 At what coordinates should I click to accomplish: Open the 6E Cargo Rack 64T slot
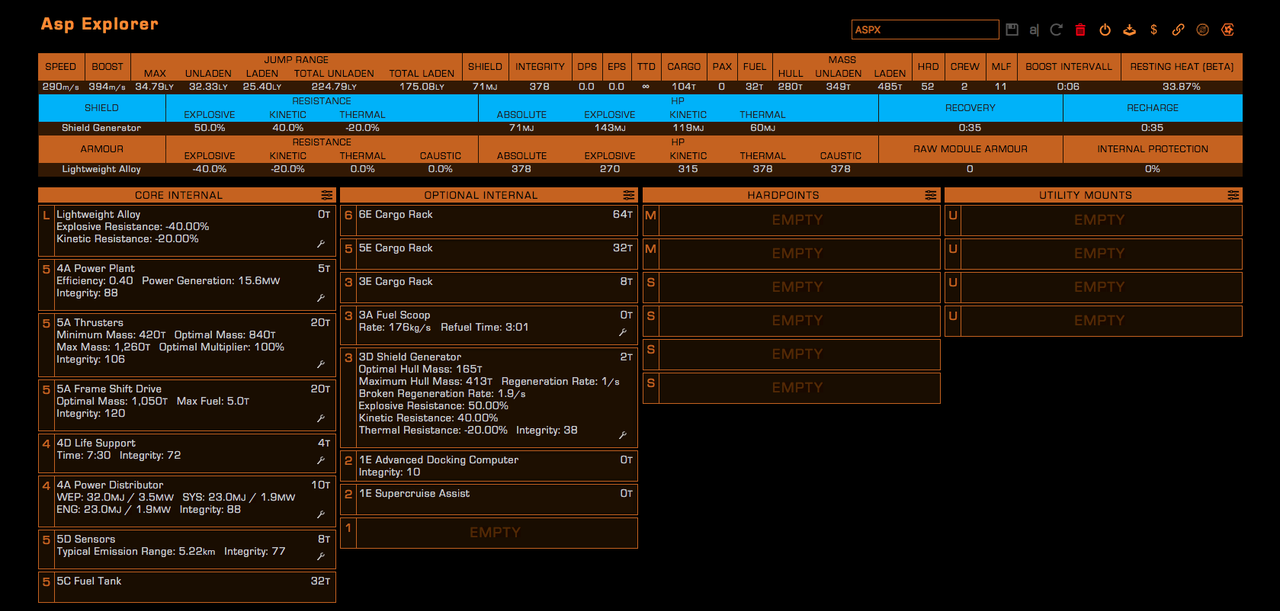pos(489,220)
